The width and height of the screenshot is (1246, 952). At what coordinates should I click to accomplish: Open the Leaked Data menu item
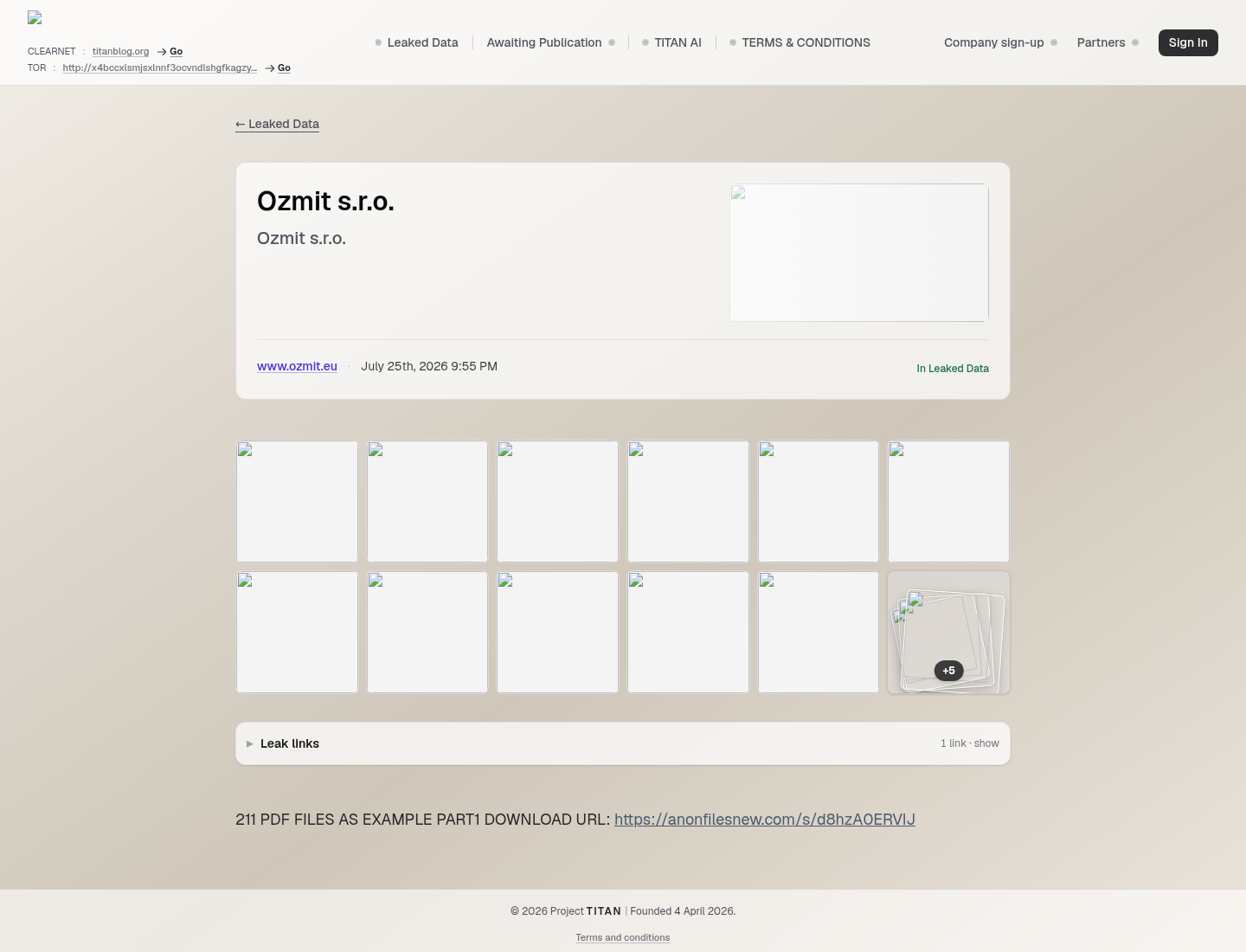(422, 42)
